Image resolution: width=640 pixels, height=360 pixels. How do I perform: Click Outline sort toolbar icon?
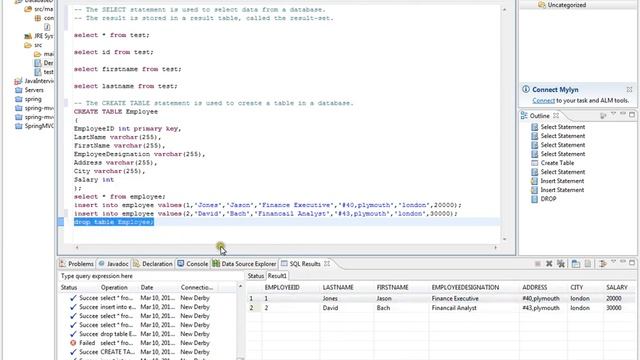coord(603,116)
